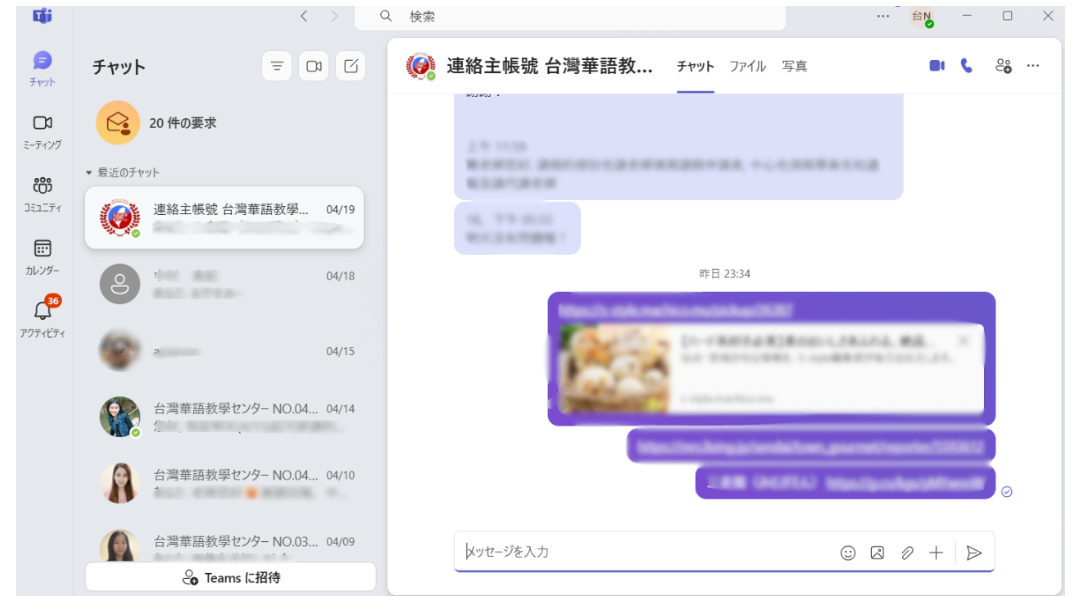
Task: Open the plus actions menu in composer
Action: click(936, 552)
